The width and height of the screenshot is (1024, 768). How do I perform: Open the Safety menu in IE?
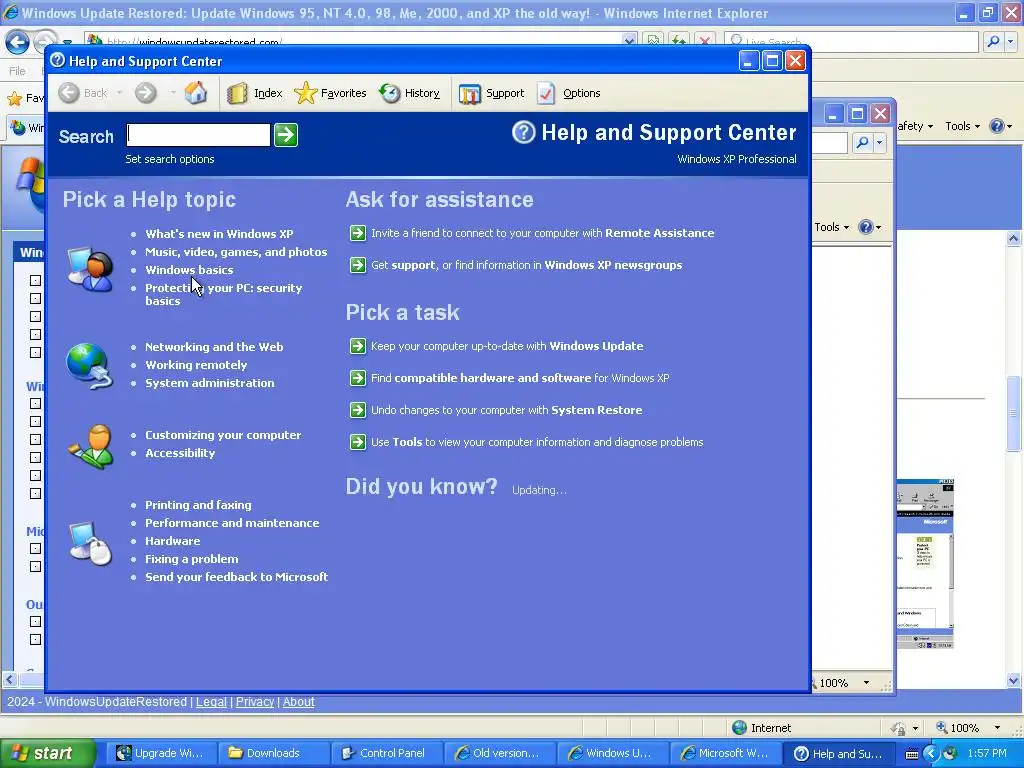[916, 126]
